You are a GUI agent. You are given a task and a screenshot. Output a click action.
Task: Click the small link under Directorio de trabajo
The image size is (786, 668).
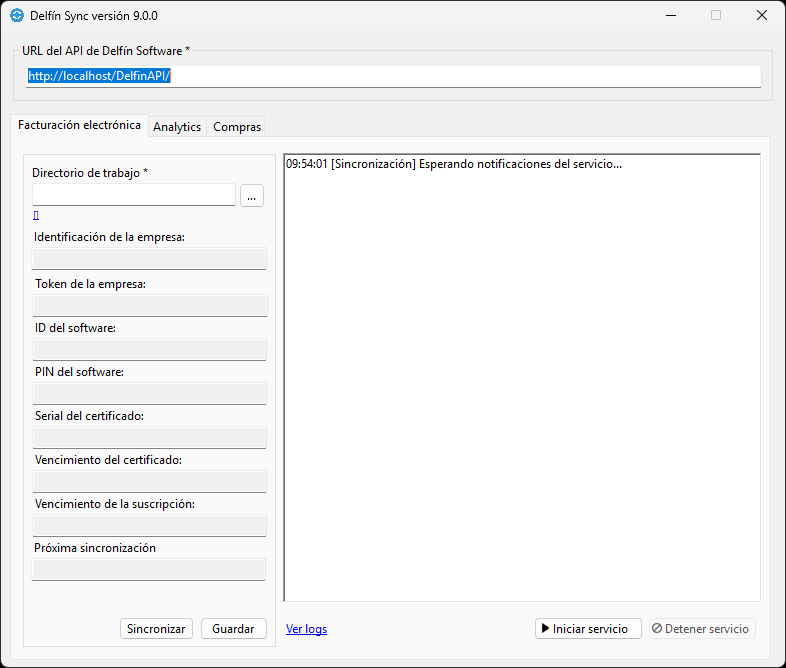click(36, 215)
